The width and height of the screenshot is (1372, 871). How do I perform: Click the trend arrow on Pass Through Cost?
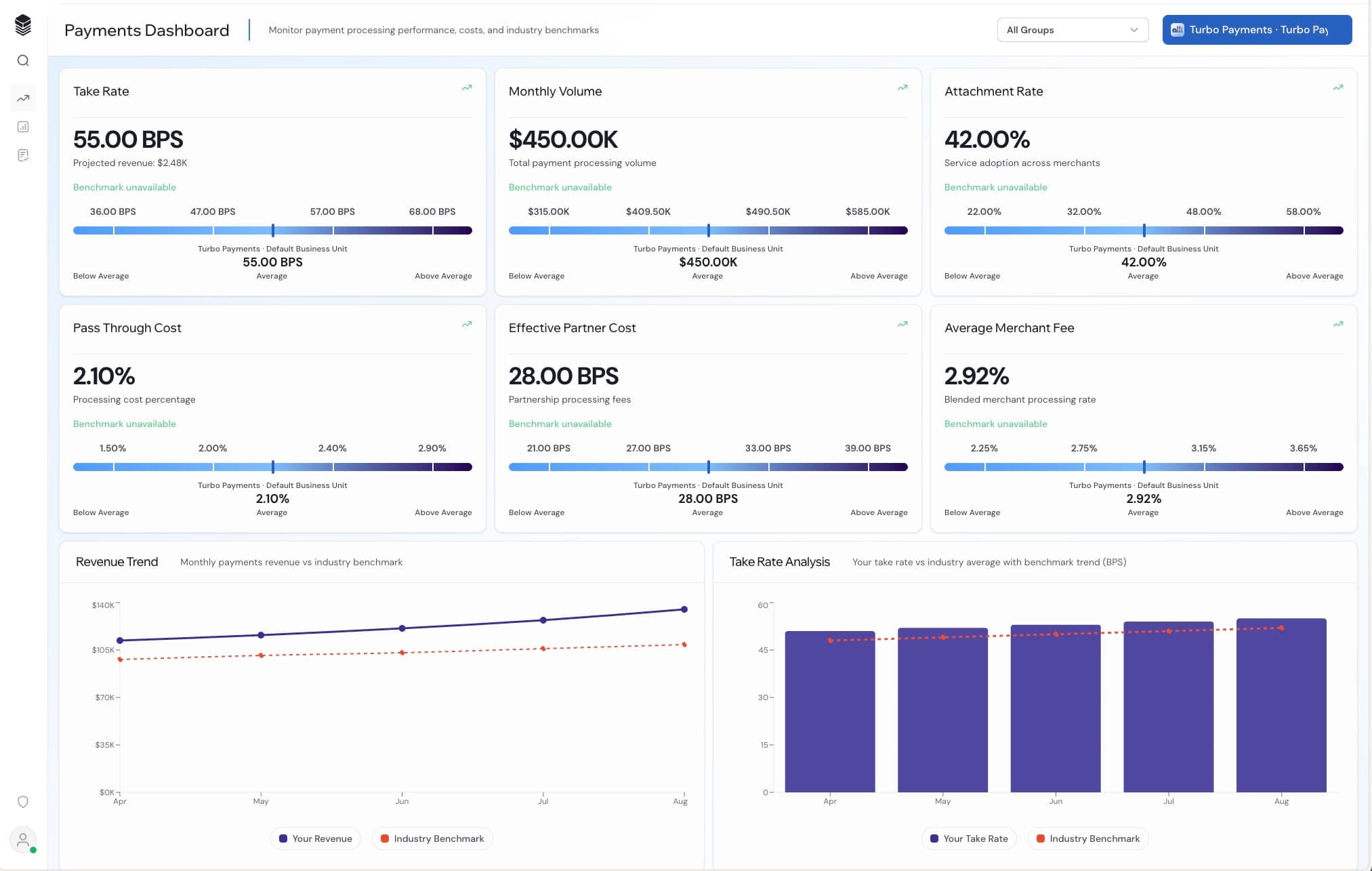click(x=466, y=324)
